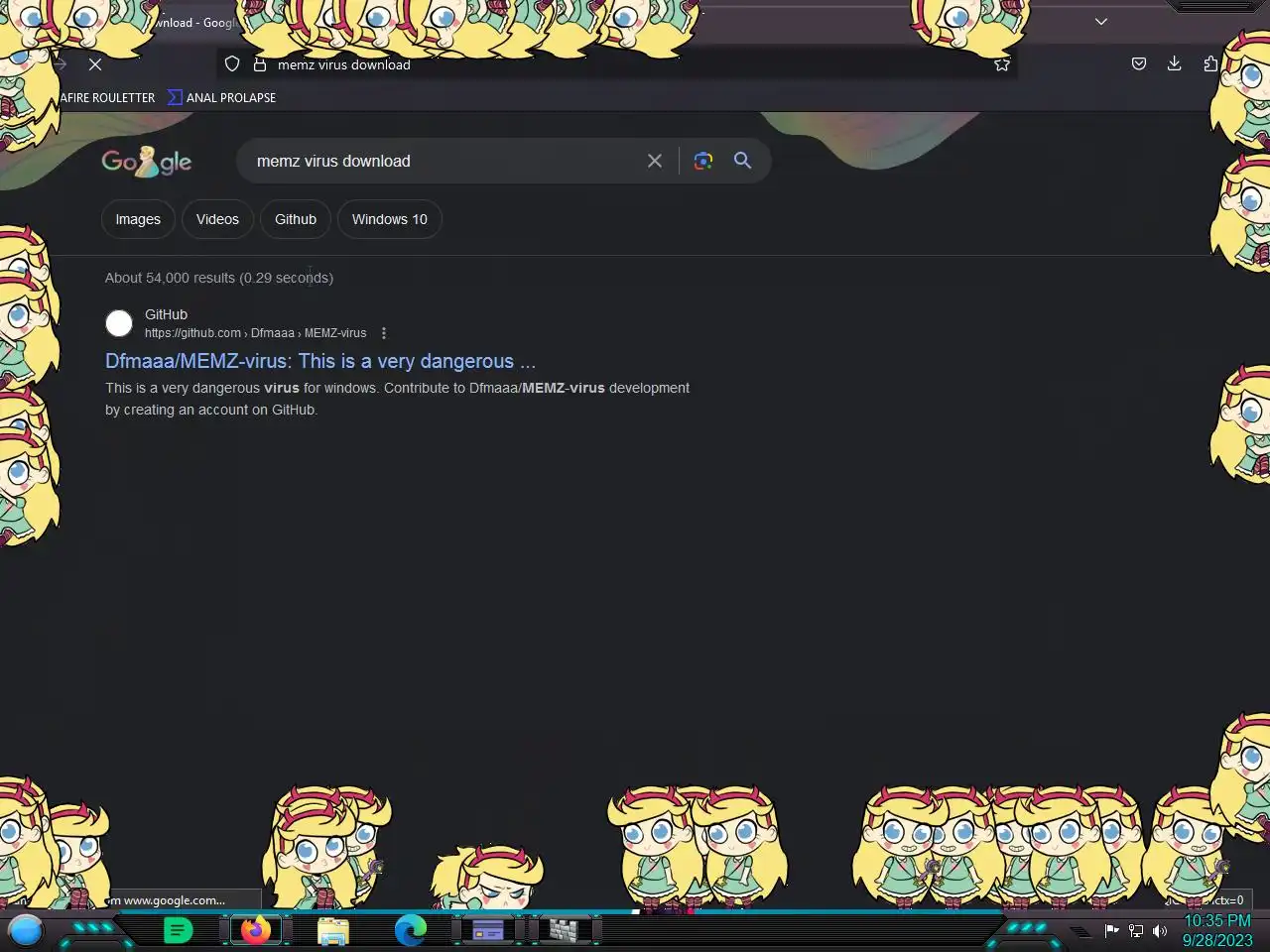This screenshot has width=1270, height=952.
Task: Click the magnifier search button
Action: [x=742, y=161]
